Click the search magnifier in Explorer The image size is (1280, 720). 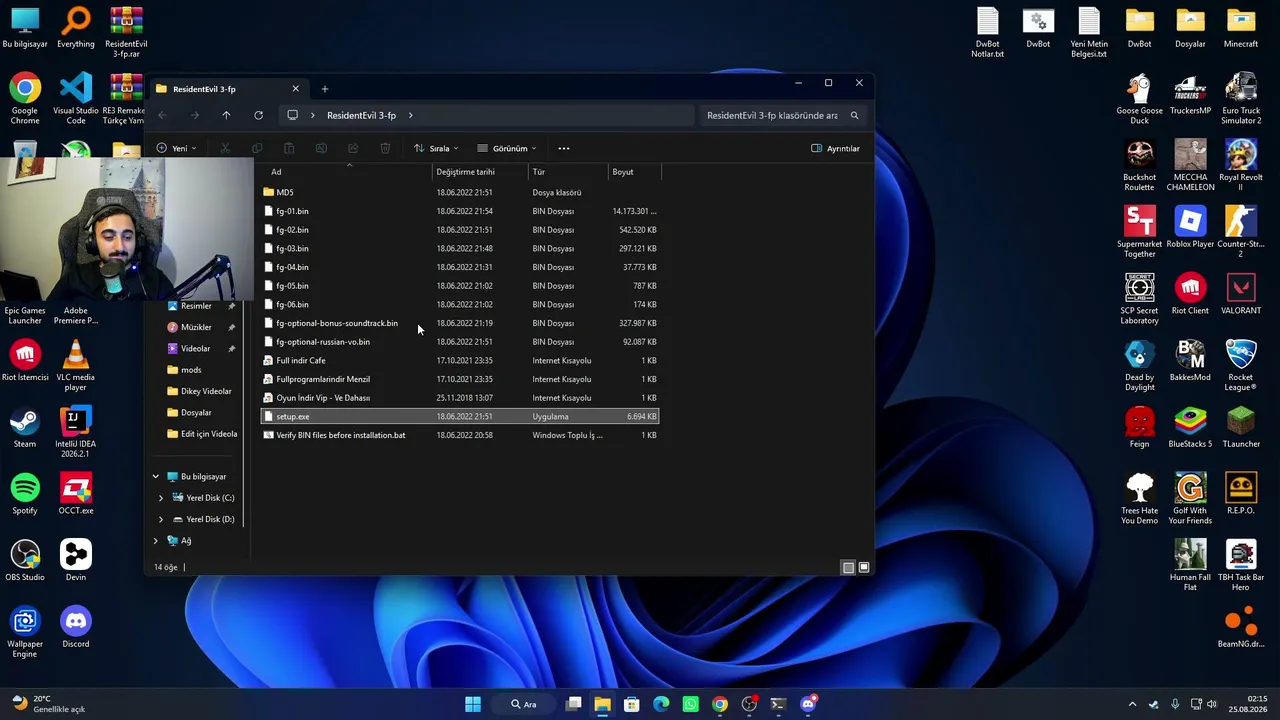click(x=854, y=115)
